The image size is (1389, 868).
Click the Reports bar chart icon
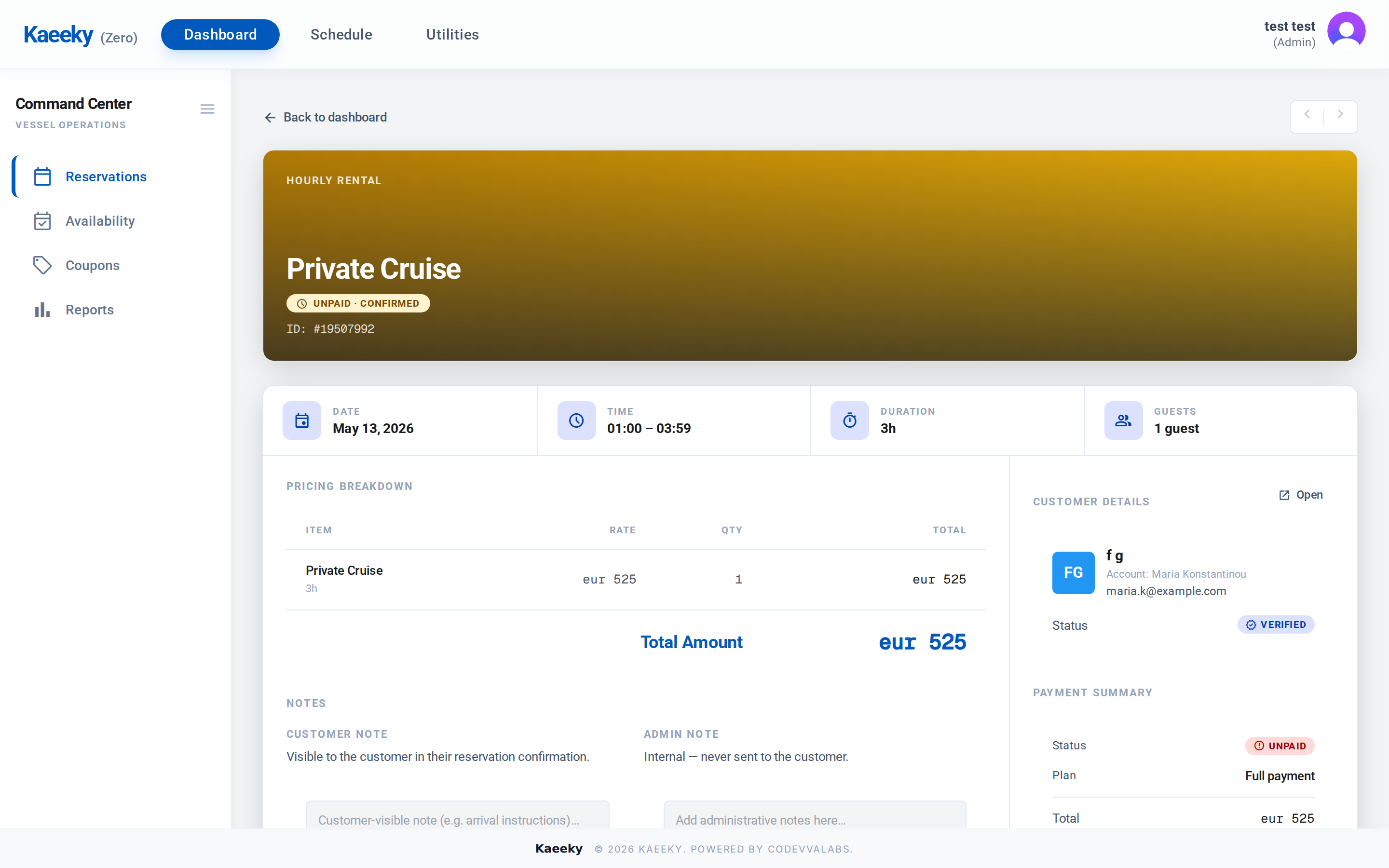click(x=42, y=310)
